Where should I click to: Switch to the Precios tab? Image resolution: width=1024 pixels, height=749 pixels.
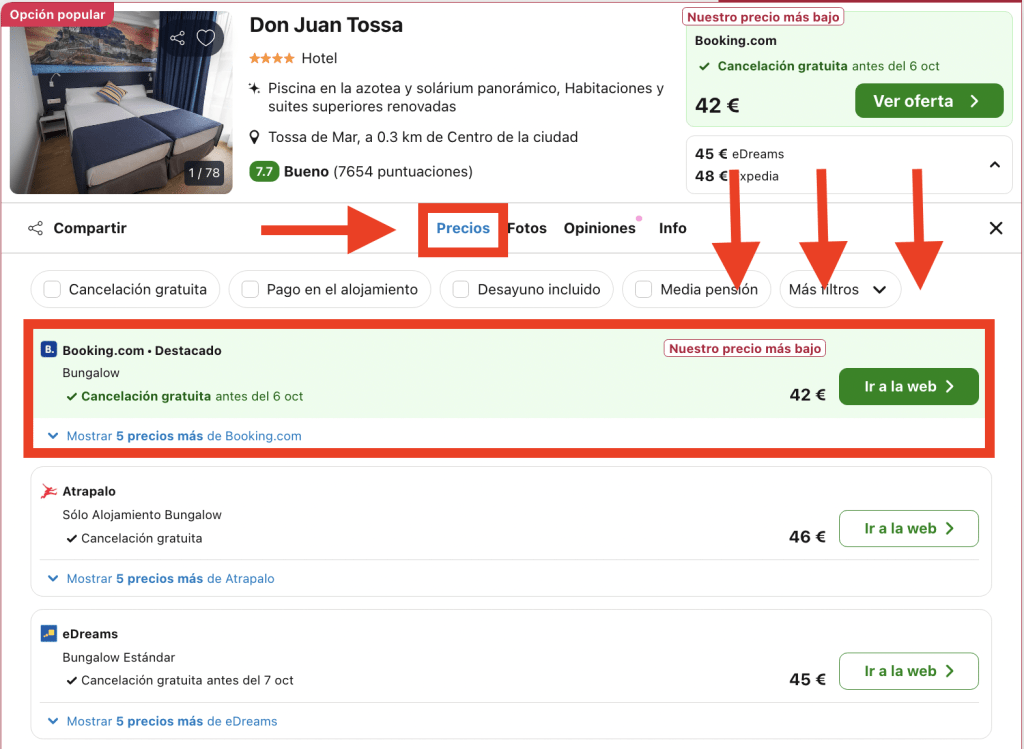click(x=463, y=228)
